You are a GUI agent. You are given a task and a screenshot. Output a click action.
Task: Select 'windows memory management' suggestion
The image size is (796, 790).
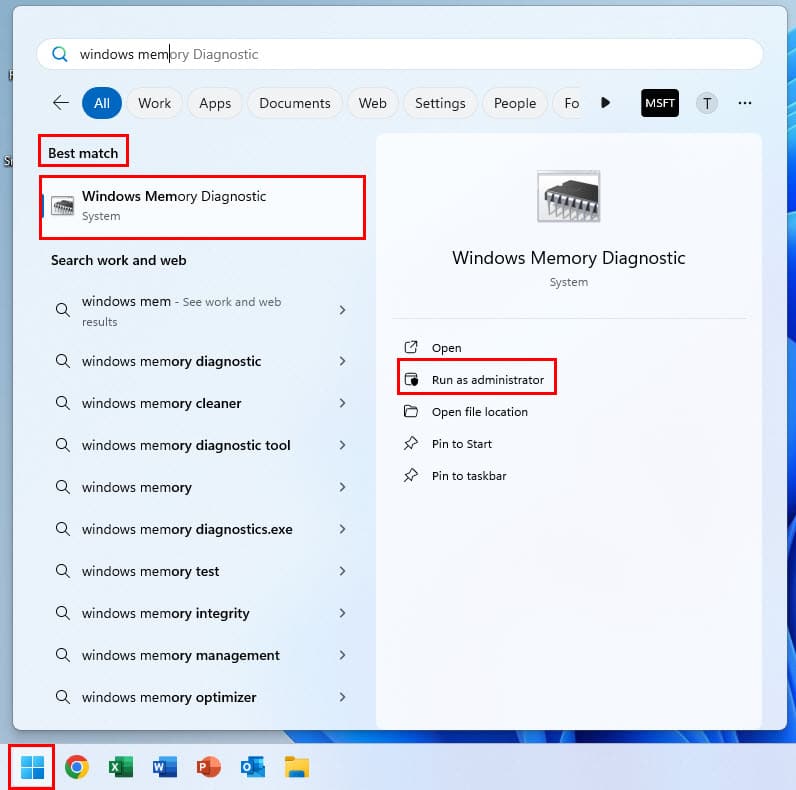coord(181,655)
